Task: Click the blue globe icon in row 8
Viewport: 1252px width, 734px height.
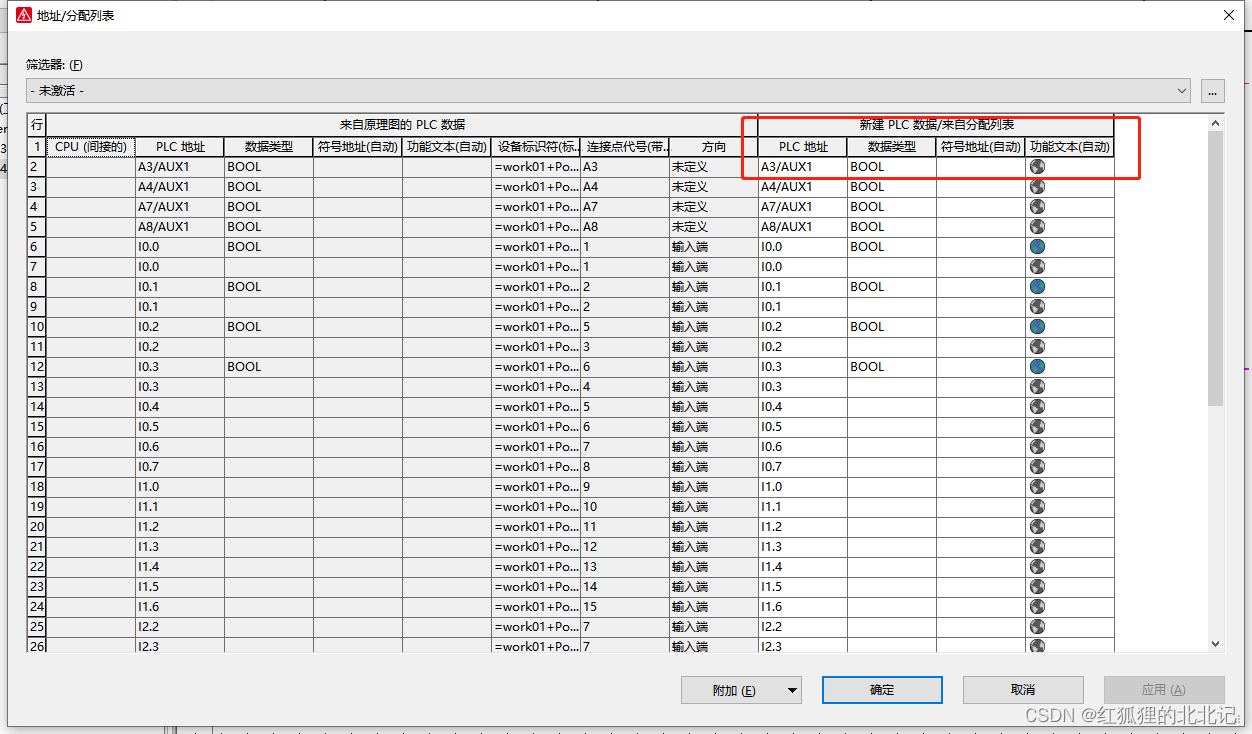Action: [1037, 287]
